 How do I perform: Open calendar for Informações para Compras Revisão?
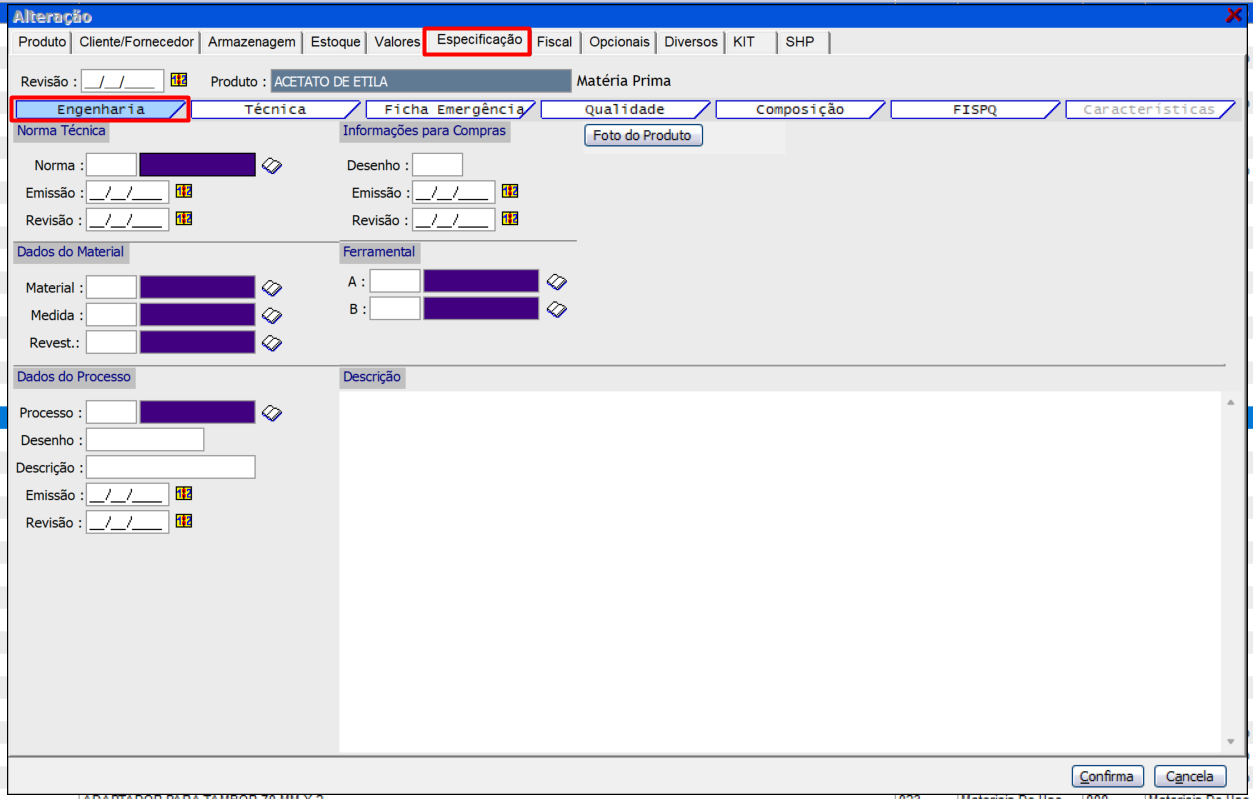[x=510, y=218]
